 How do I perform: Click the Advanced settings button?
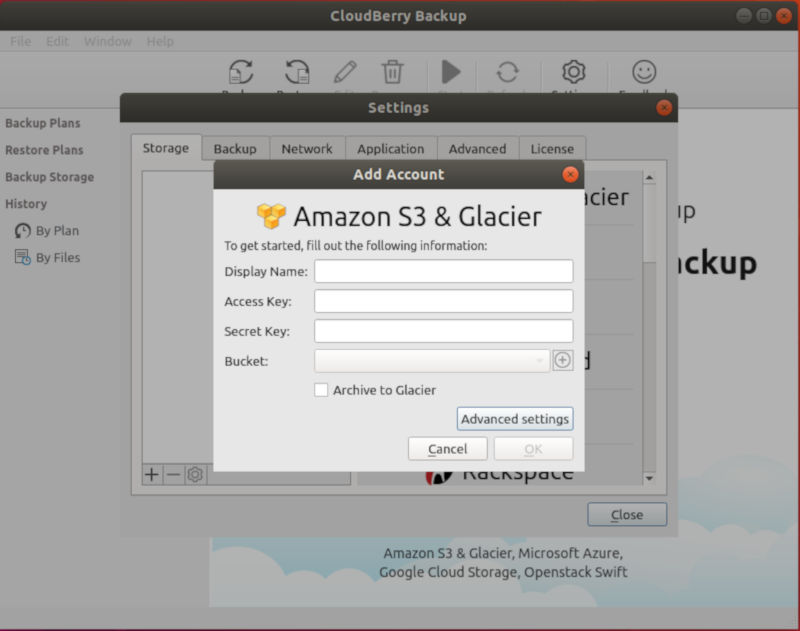514,418
